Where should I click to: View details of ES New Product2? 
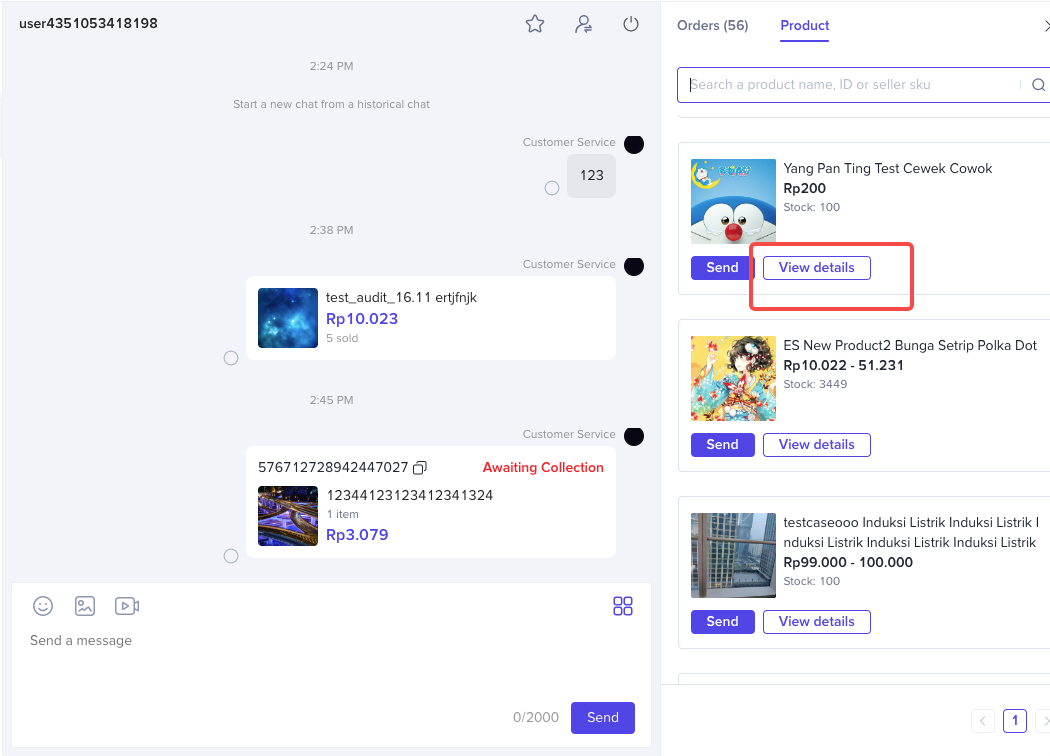pyautogui.click(x=816, y=445)
